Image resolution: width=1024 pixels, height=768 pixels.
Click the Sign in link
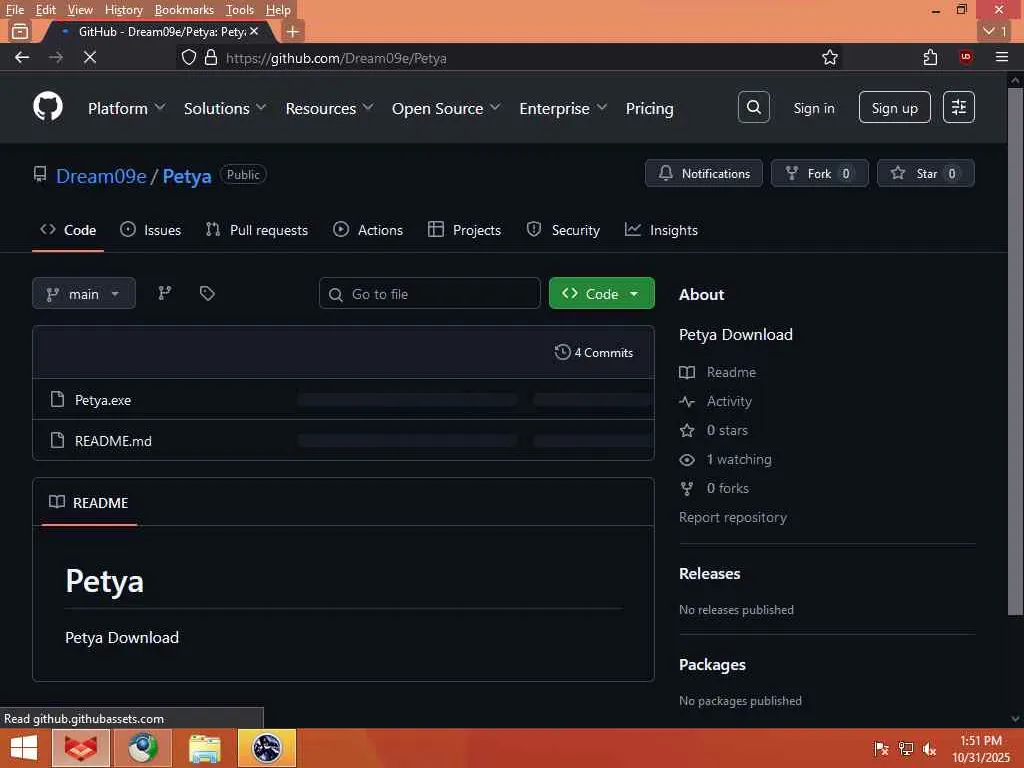(x=814, y=108)
